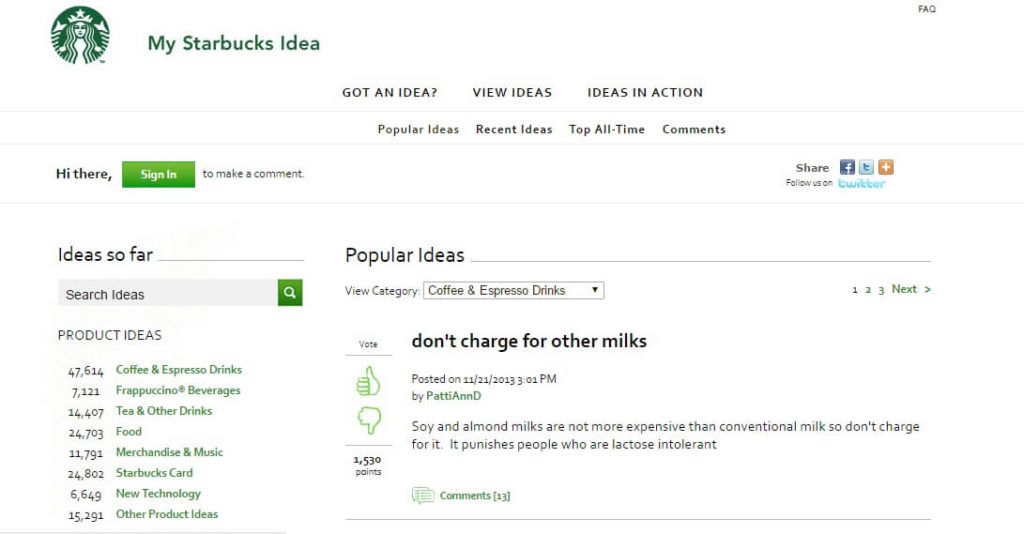Open the Got an Idea? menu
1024x534 pixels.
390,93
